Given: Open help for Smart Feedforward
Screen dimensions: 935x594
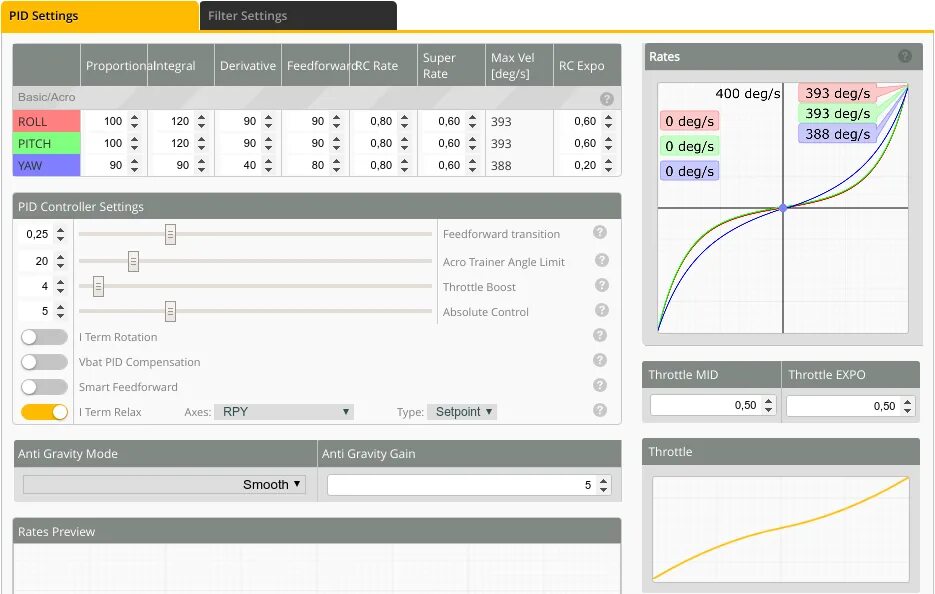Looking at the screenshot, I should [x=600, y=385].
